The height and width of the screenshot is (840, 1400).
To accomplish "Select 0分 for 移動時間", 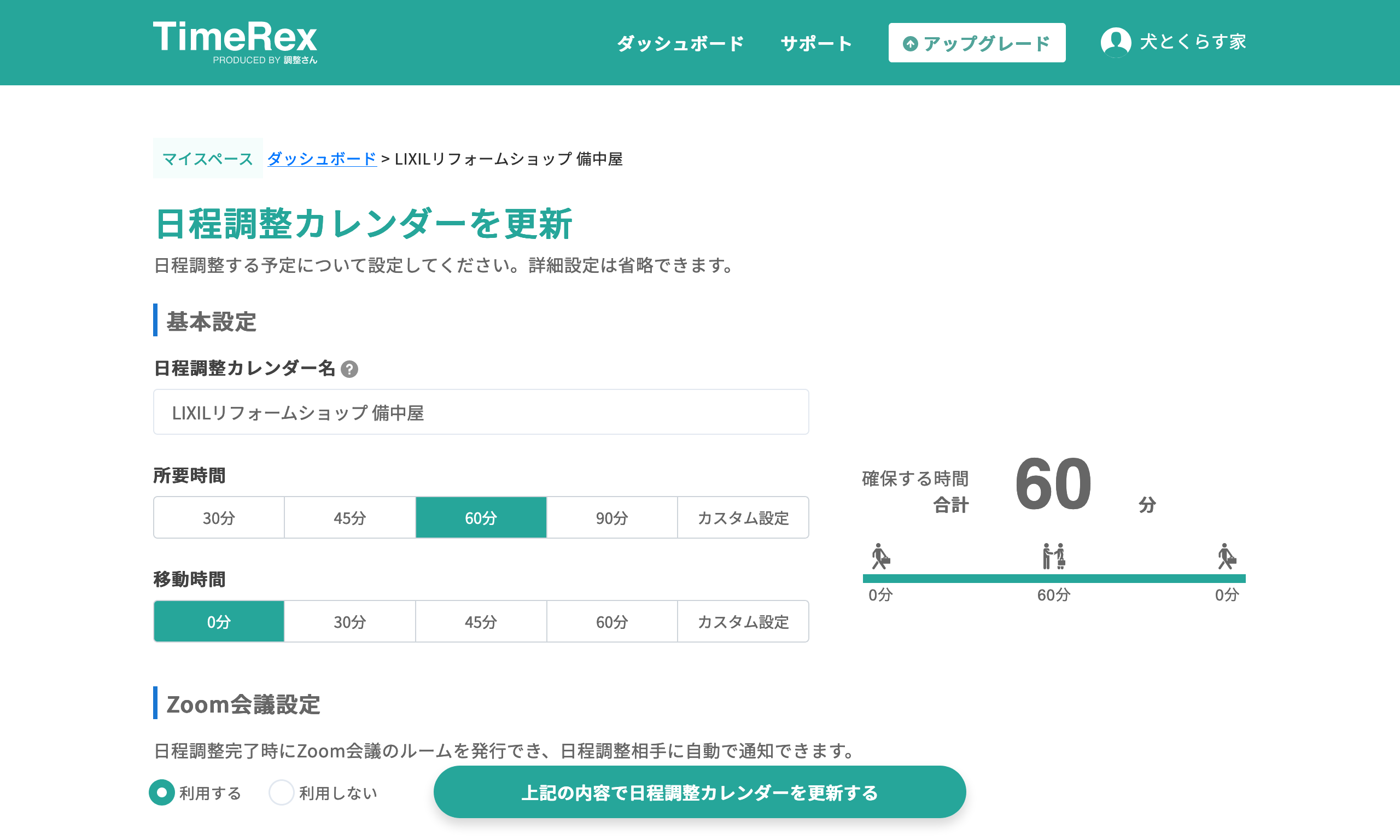I will [218, 621].
